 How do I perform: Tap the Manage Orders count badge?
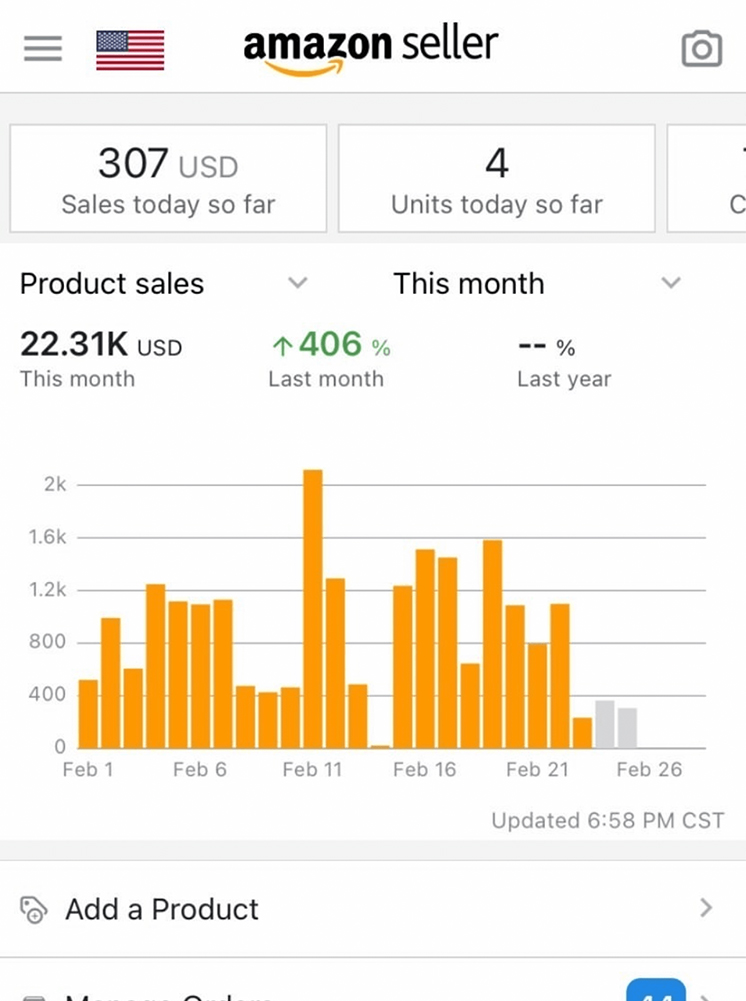pos(656,991)
